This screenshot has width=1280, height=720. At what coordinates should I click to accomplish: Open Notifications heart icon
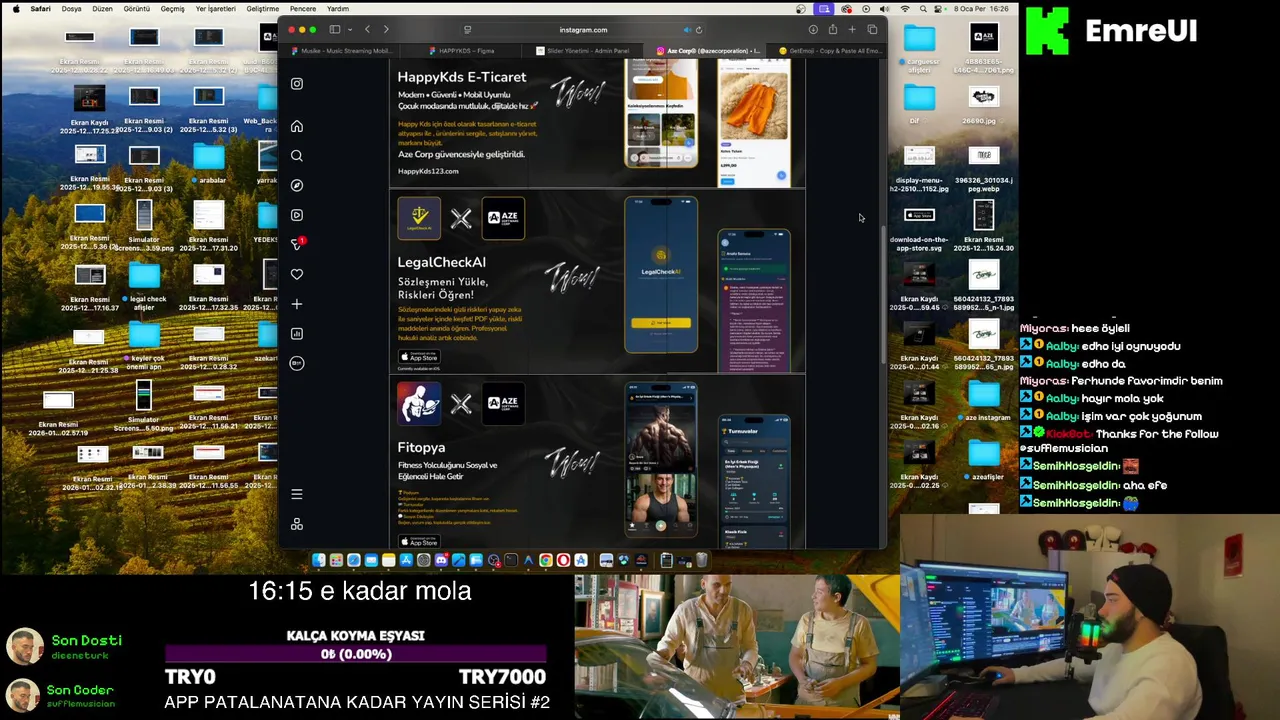coord(297,274)
